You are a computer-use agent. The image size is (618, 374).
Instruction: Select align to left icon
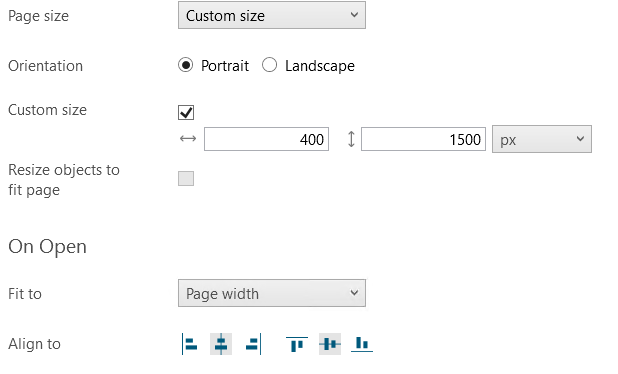(x=190, y=344)
